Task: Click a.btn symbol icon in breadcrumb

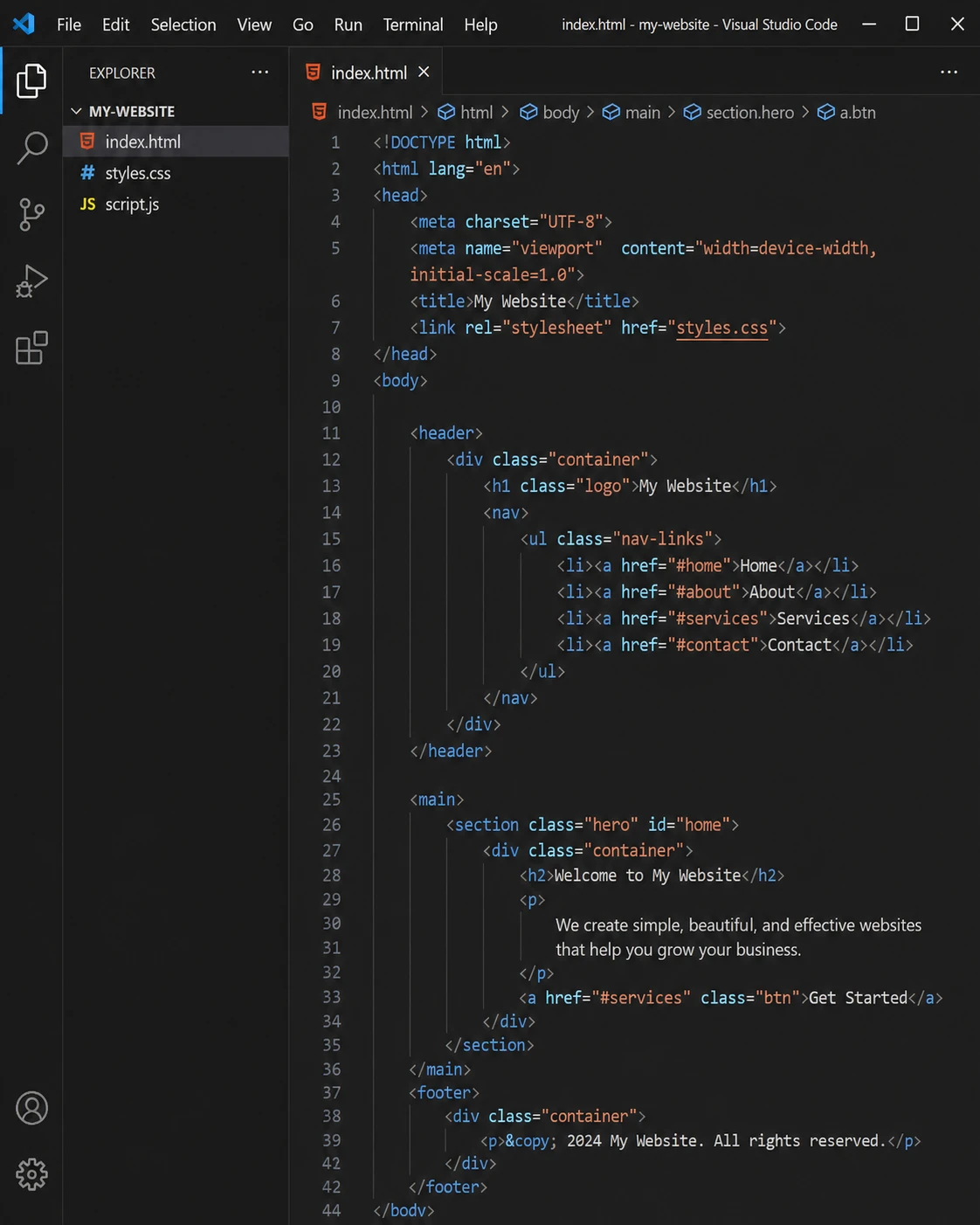Action: [x=825, y=112]
